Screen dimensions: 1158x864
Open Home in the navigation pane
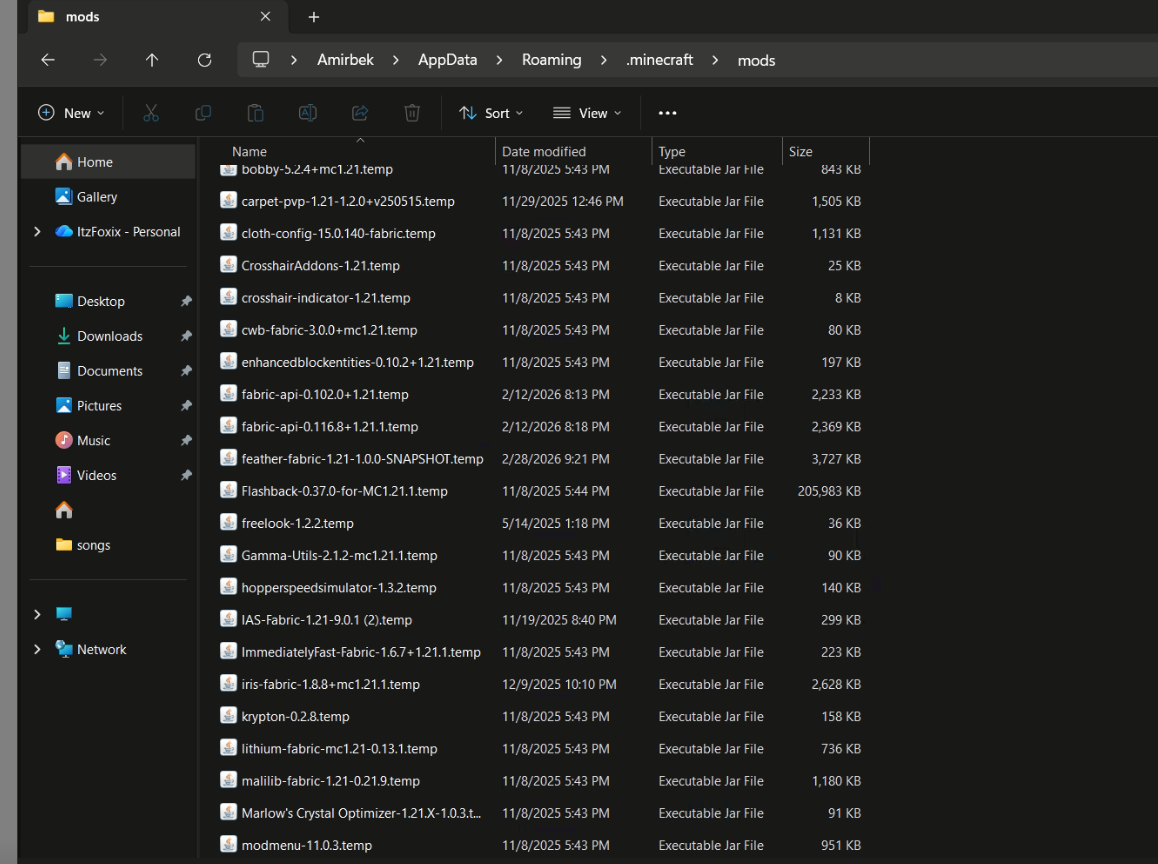[109, 162]
